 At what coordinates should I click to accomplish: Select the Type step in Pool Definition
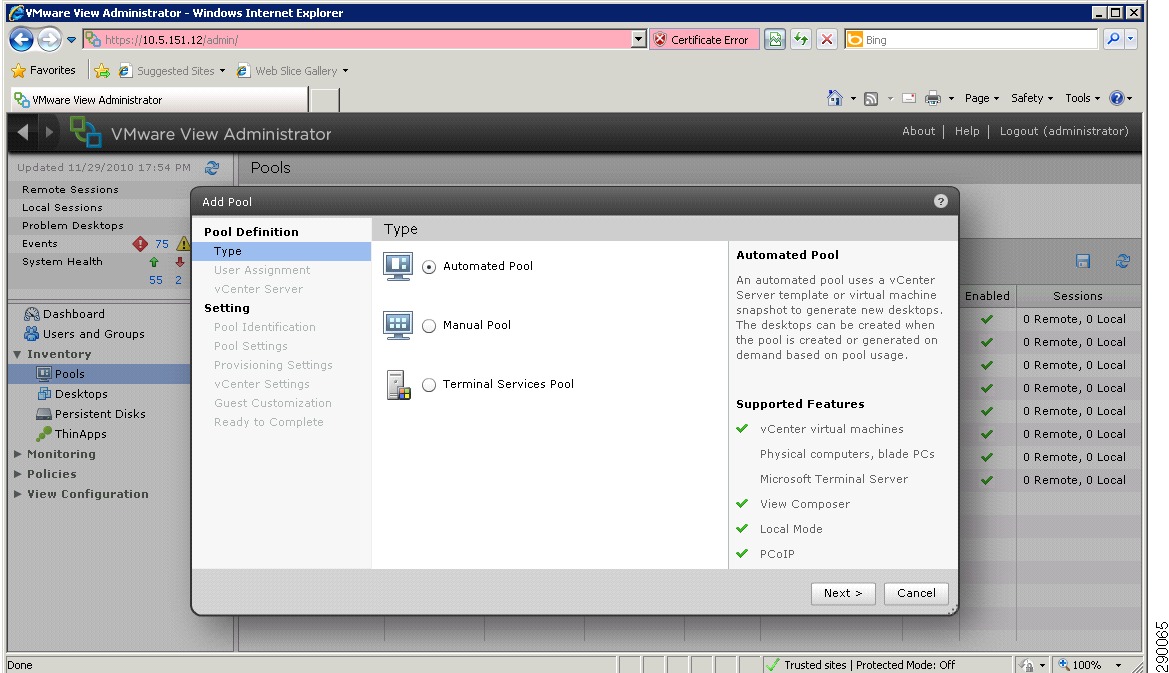point(281,251)
